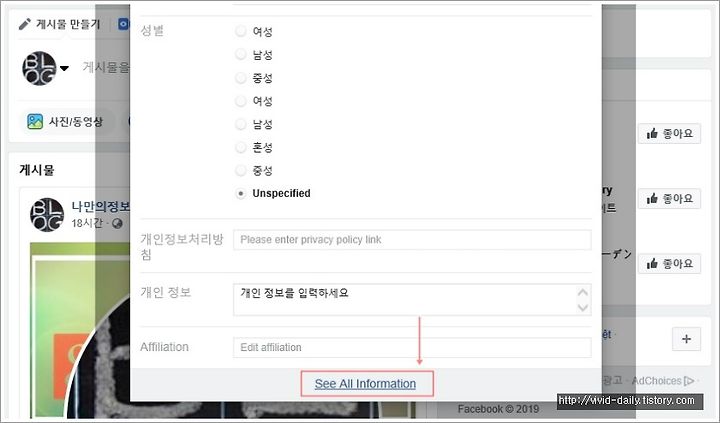Click the 게시물 section heading
Viewport: 720px width, 423px height.
(37, 170)
